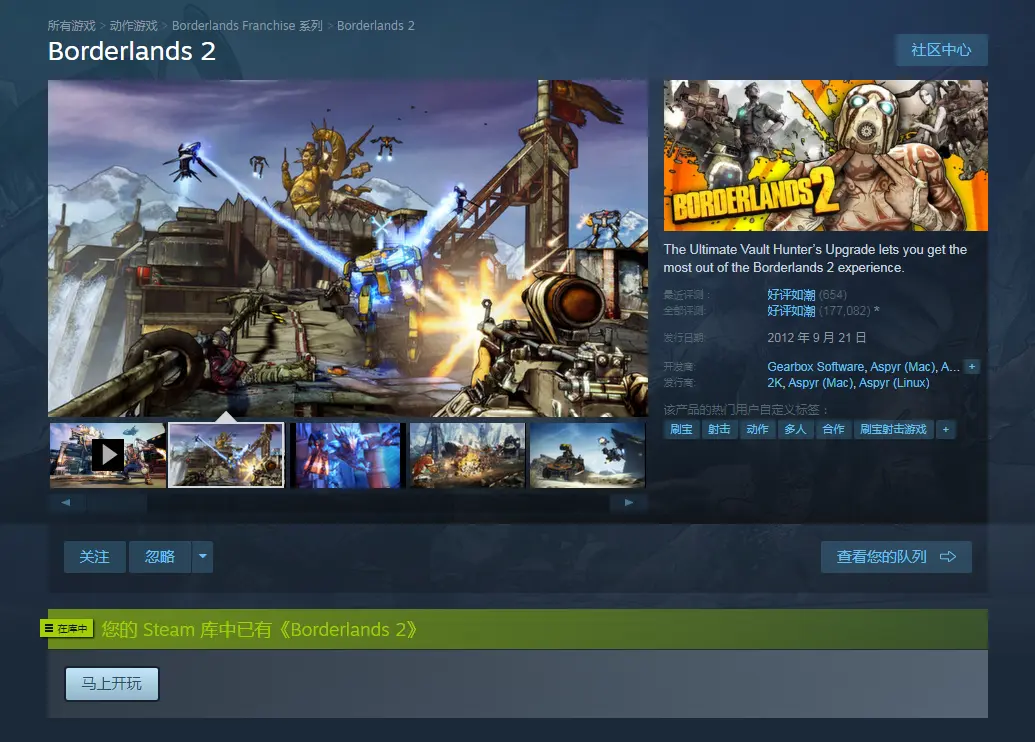Open Gearbox Software developer page

pos(815,366)
